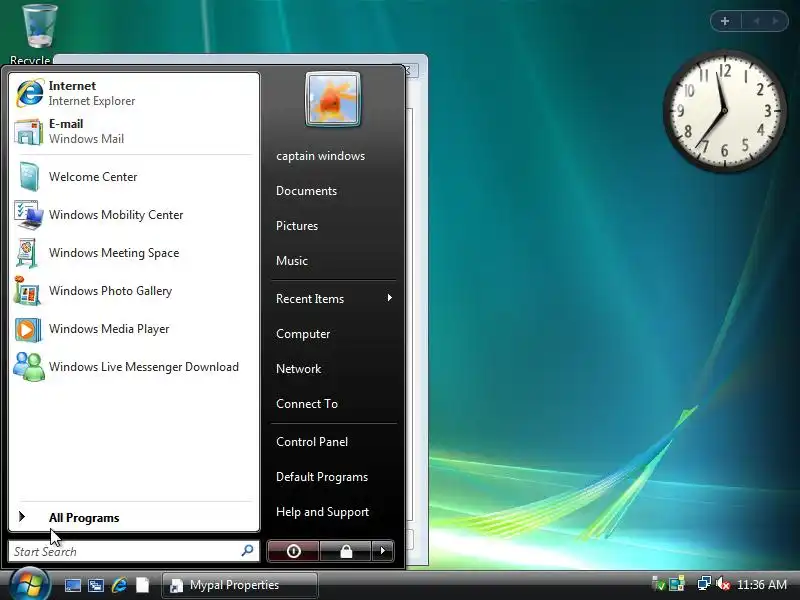Select Connect To in Start menu

point(307,404)
